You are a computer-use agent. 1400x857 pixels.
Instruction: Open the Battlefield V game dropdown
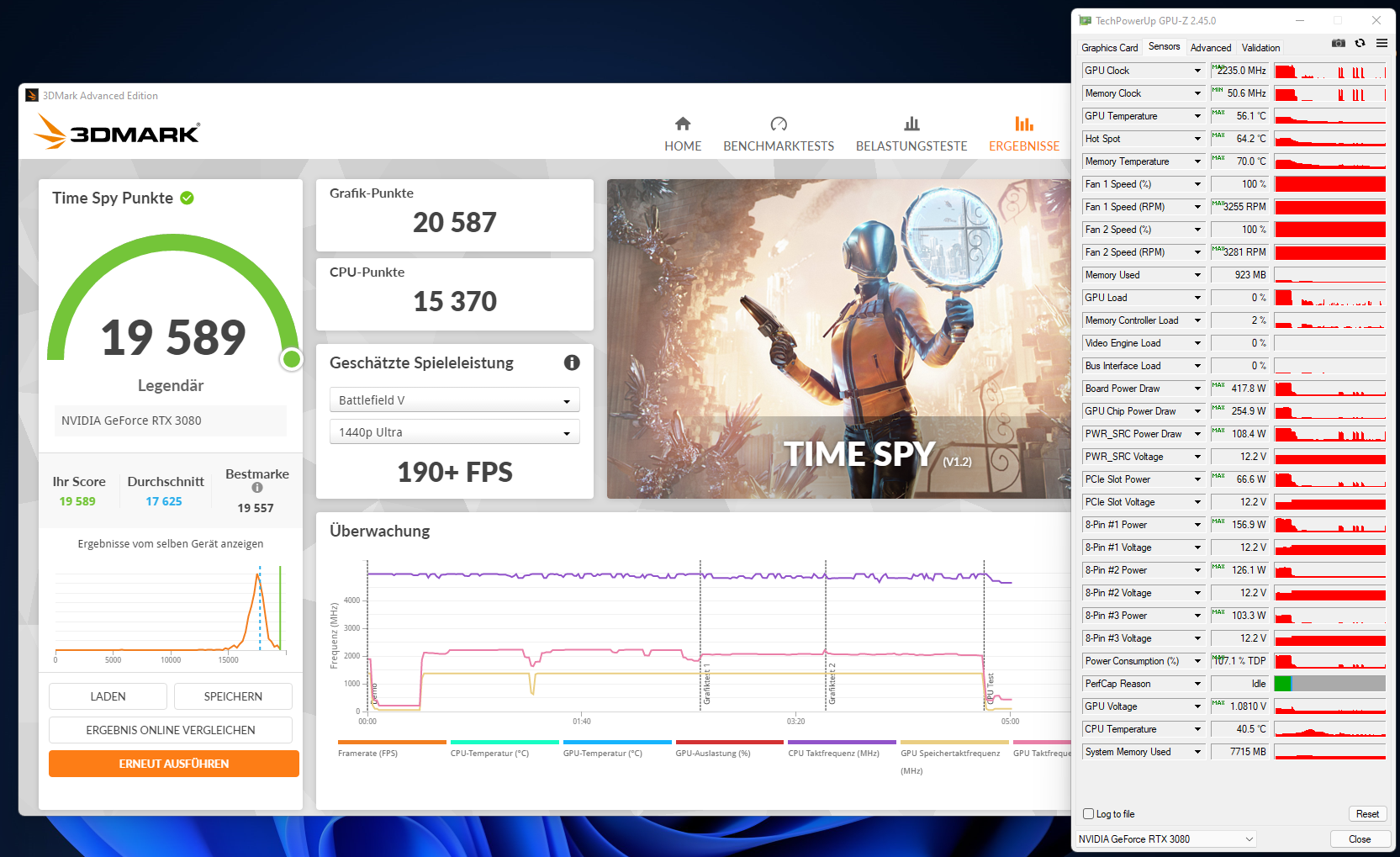click(454, 400)
